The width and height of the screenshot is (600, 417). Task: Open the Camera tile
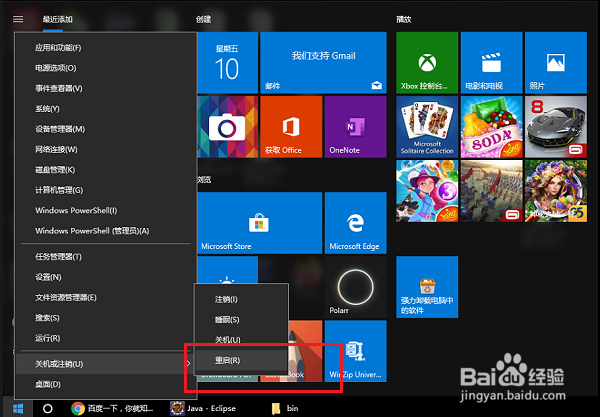228,127
